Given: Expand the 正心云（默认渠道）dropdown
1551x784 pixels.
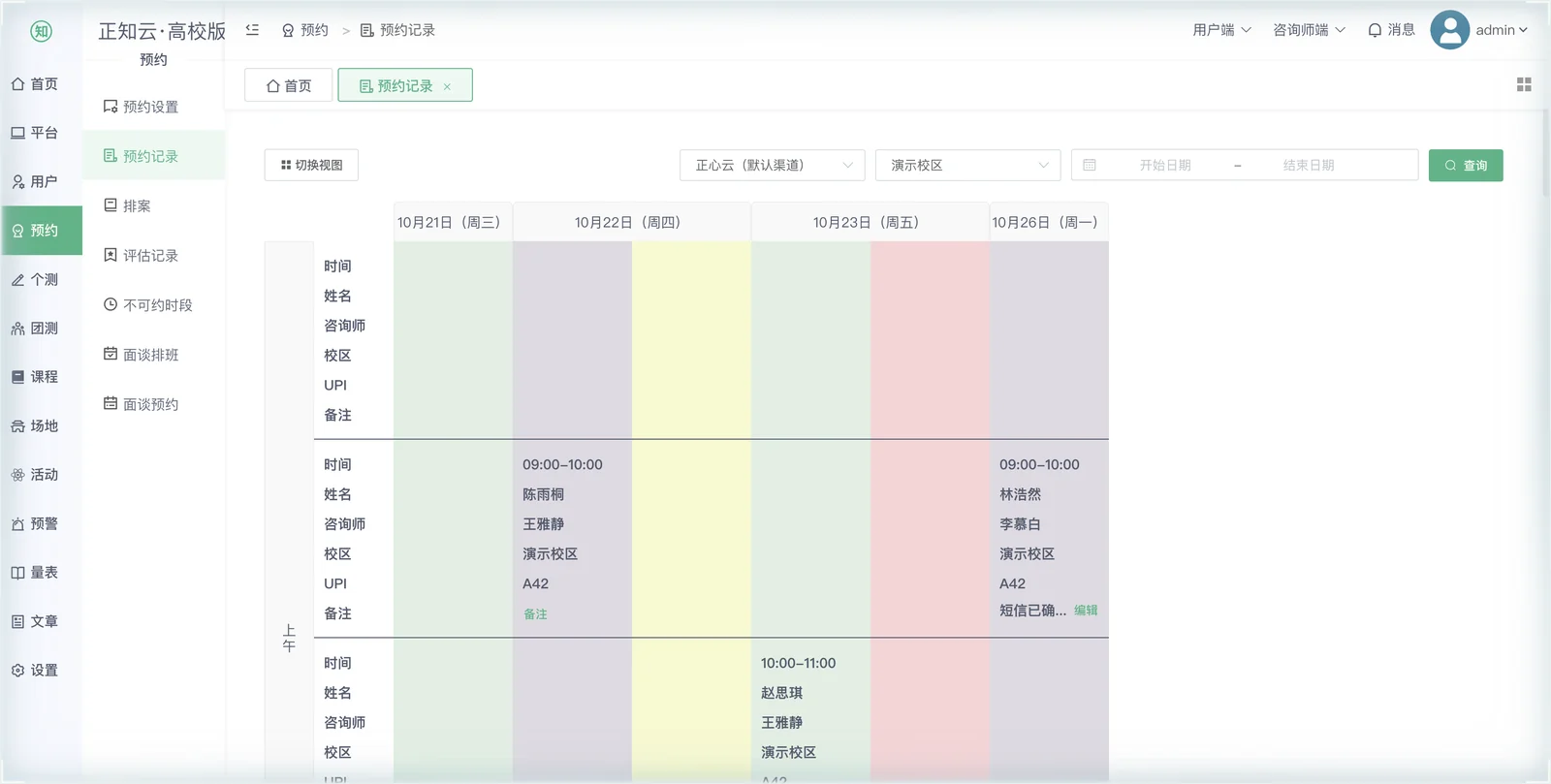Looking at the screenshot, I should [x=773, y=165].
